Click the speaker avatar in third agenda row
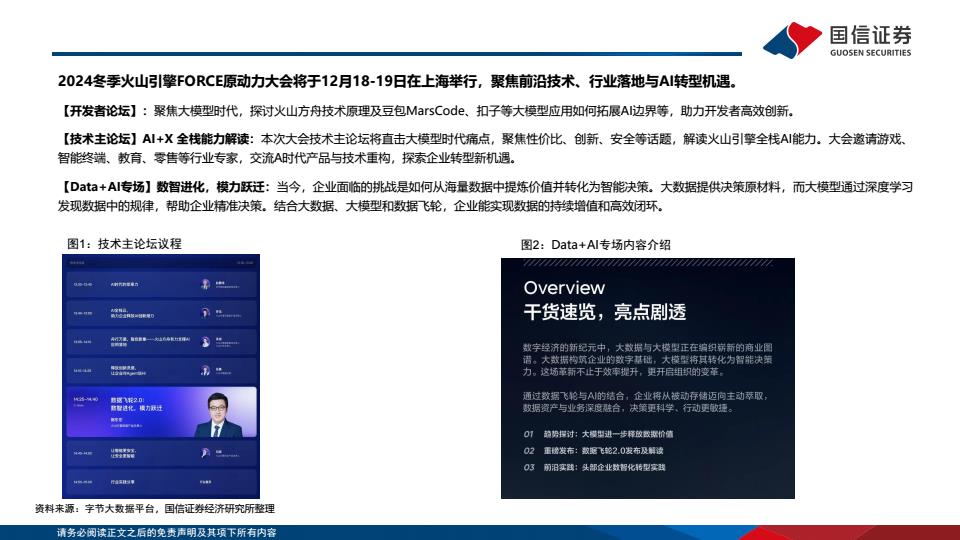This screenshot has width=960, height=540. pyautogui.click(x=206, y=342)
